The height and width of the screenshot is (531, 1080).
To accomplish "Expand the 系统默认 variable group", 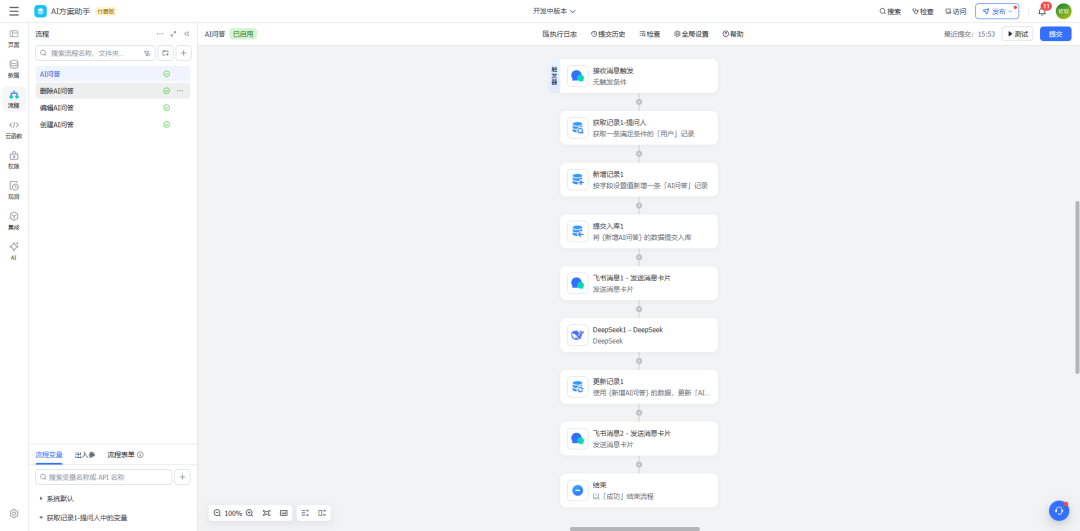I will tap(41, 498).
